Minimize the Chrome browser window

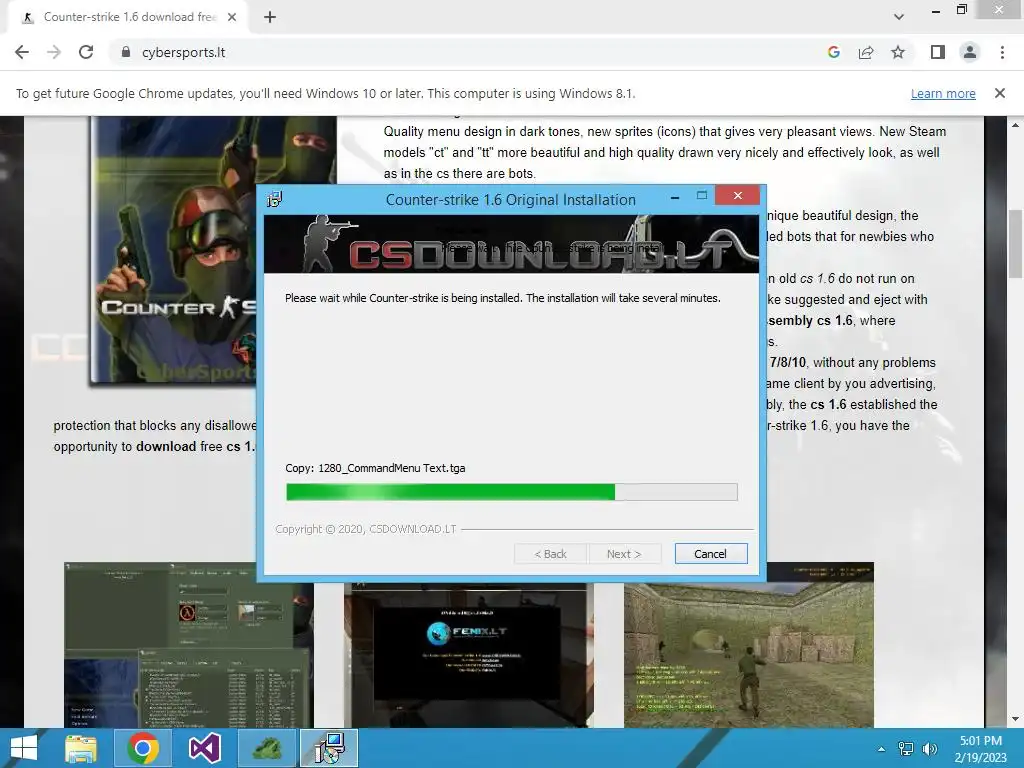tap(936, 10)
